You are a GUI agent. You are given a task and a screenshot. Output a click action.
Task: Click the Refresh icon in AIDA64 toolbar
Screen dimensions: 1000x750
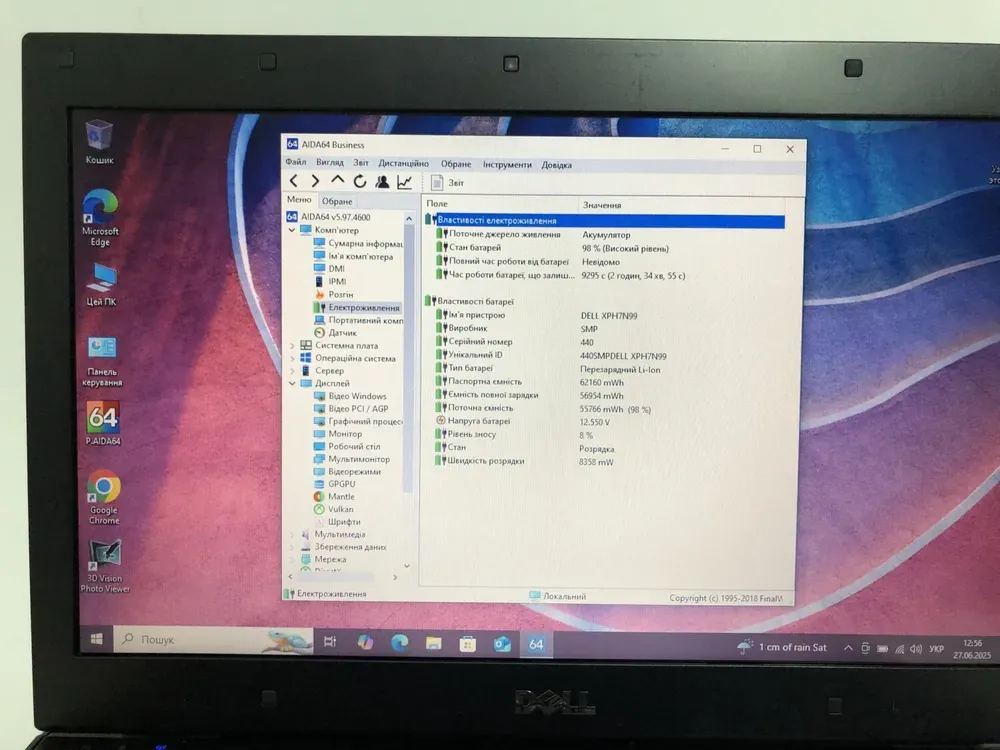pyautogui.click(x=360, y=181)
